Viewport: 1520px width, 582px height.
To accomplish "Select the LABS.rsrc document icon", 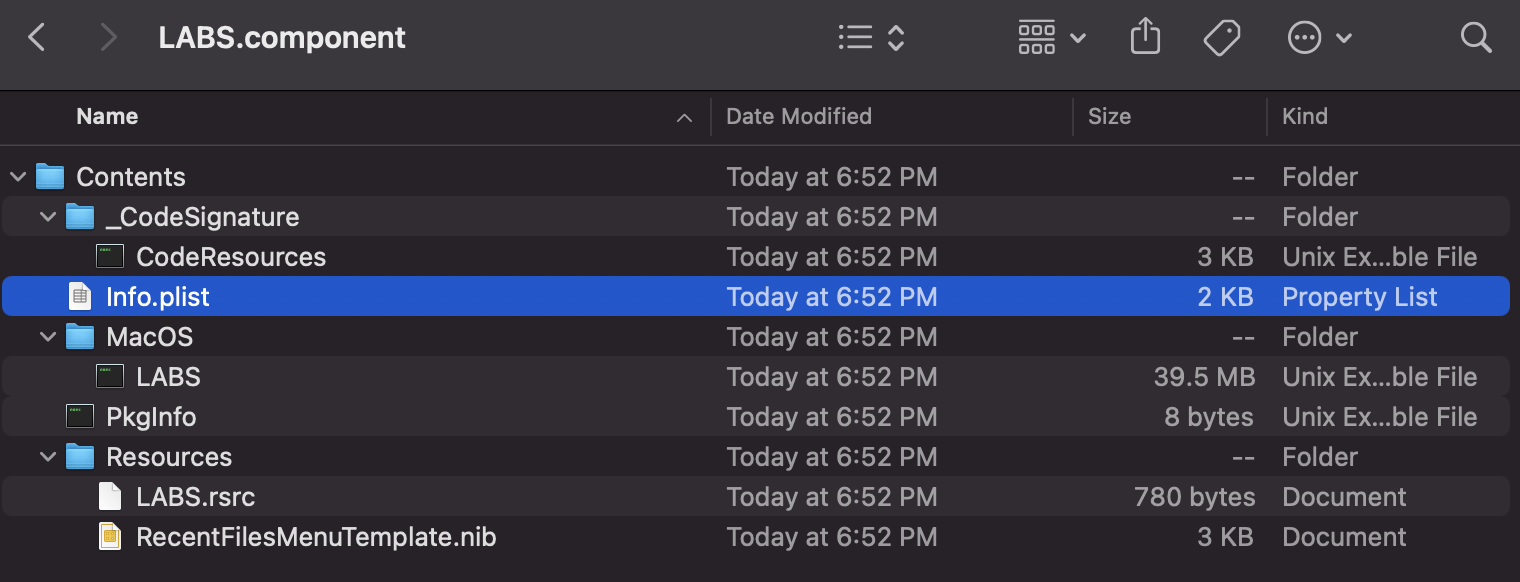I will pos(110,497).
